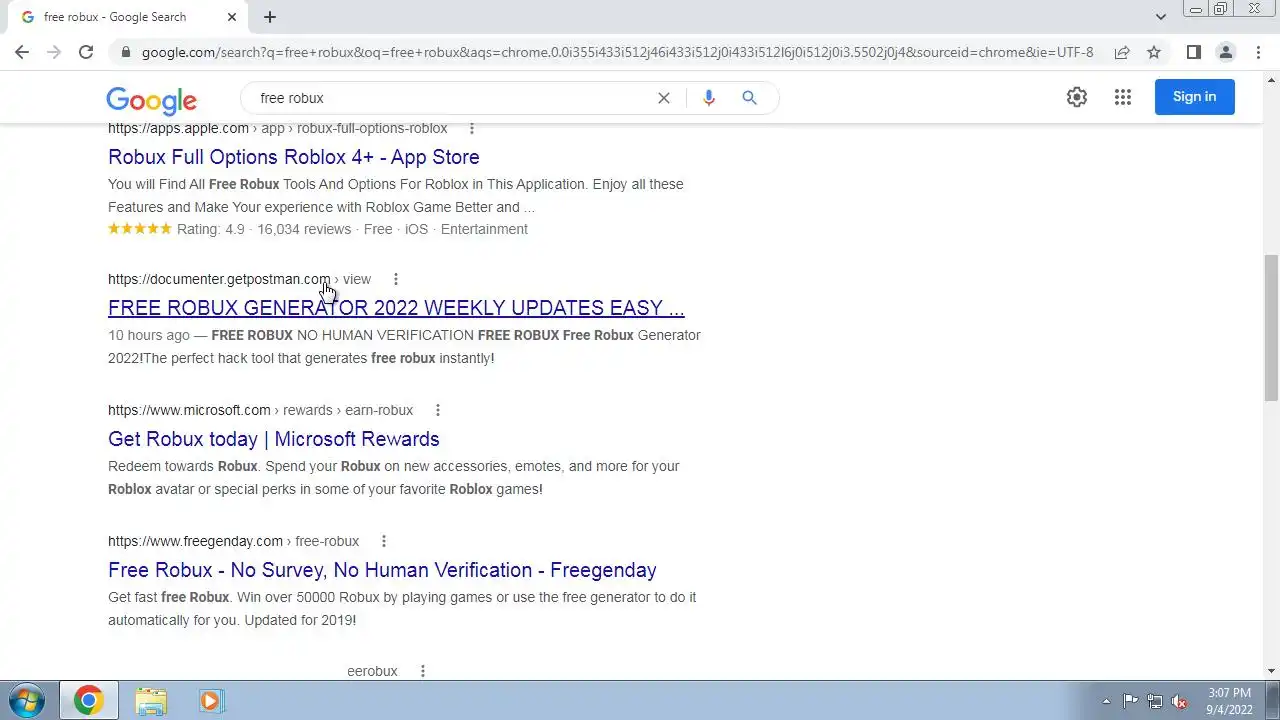Share this page icon in address bar

click(1122, 52)
